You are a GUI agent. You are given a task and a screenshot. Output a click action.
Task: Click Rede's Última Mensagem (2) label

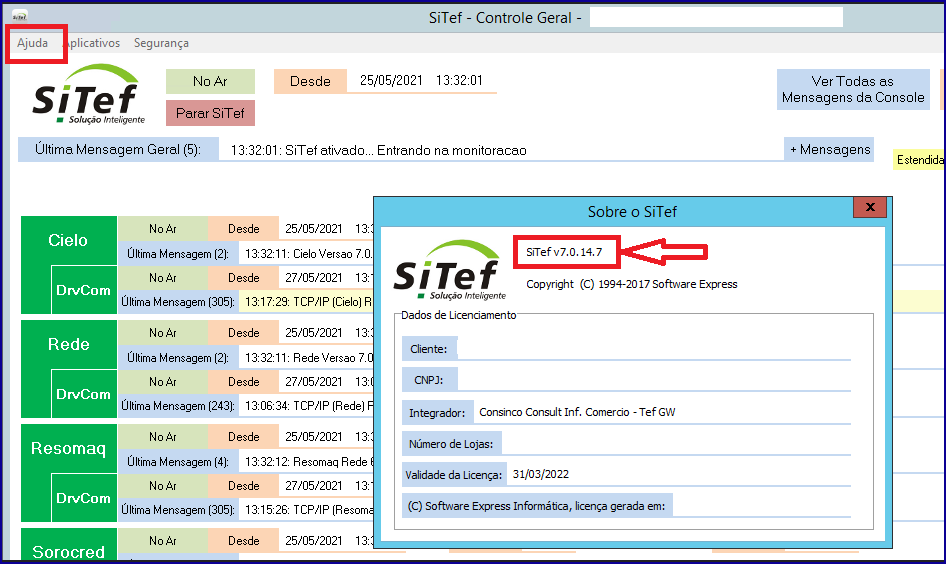[x=177, y=358]
